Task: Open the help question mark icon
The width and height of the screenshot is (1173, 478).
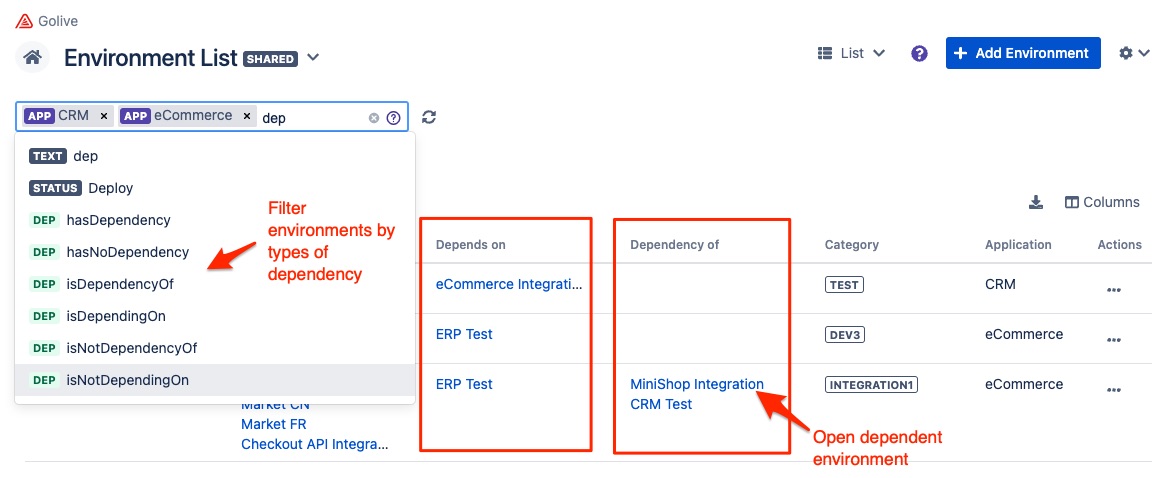Action: tap(919, 54)
